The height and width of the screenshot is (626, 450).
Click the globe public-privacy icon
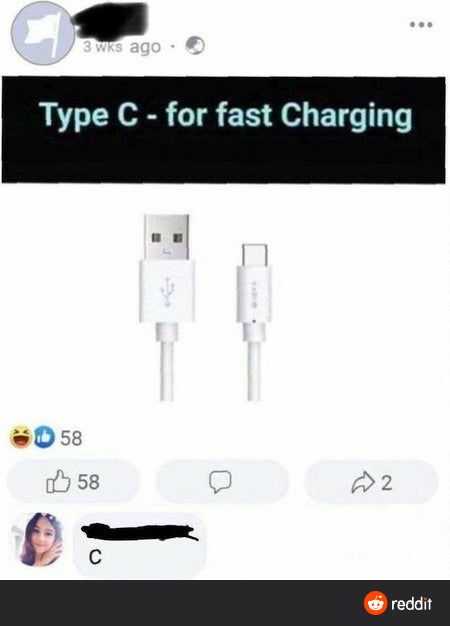coord(195,46)
